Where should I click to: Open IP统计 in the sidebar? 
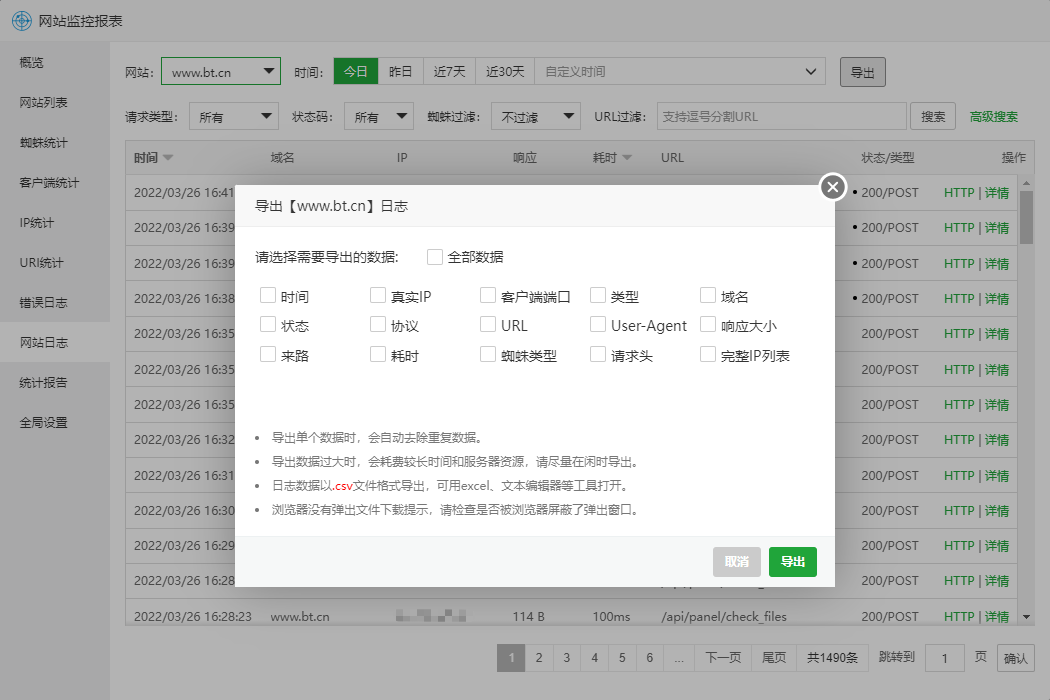coord(55,222)
